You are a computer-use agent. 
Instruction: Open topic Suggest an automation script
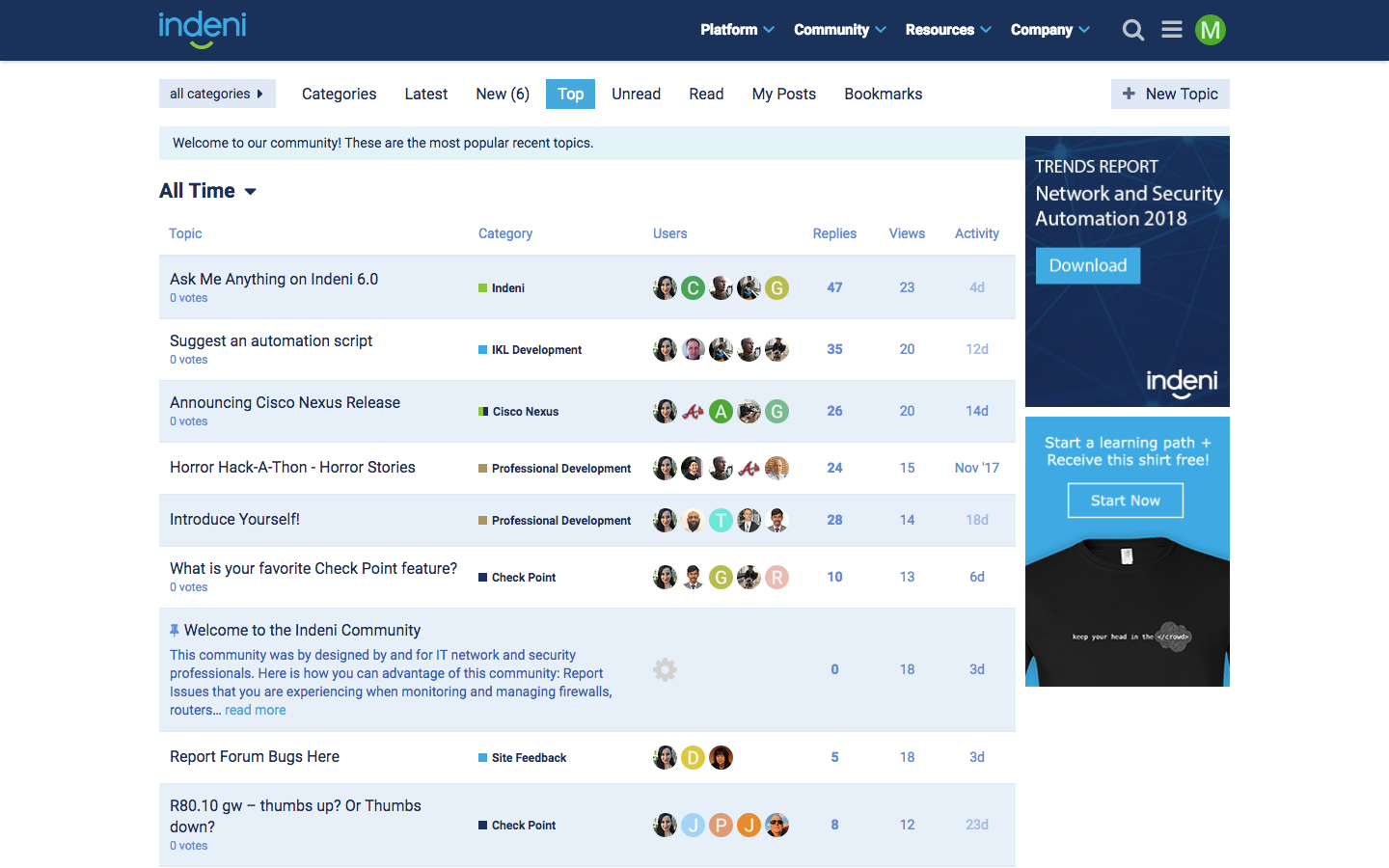271,340
